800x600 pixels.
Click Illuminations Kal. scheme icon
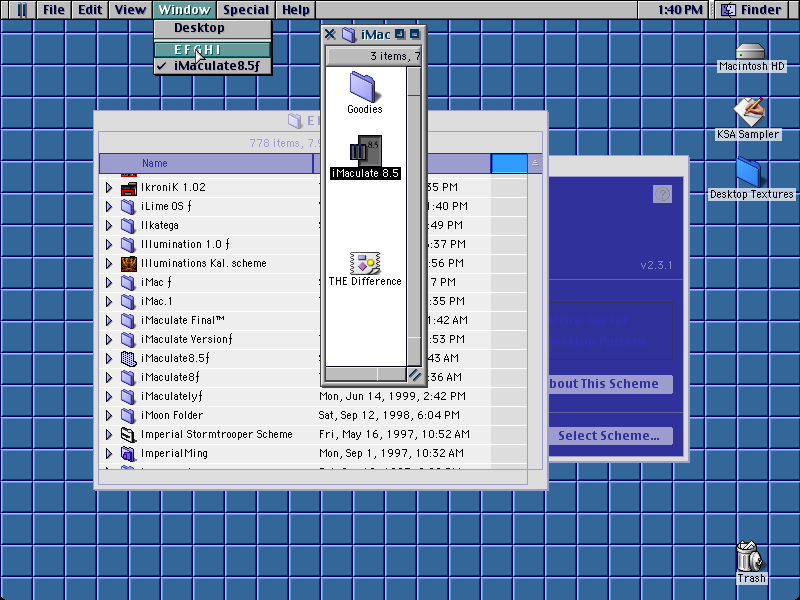(x=129, y=264)
